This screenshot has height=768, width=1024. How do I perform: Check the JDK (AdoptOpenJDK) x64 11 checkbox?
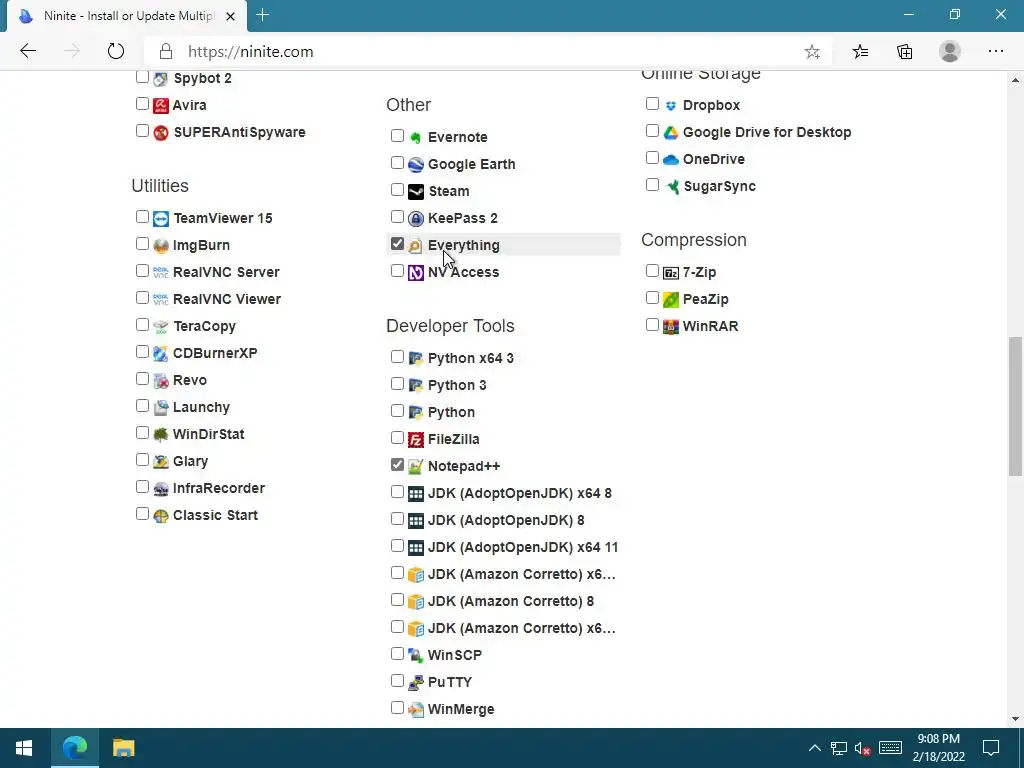(x=397, y=545)
